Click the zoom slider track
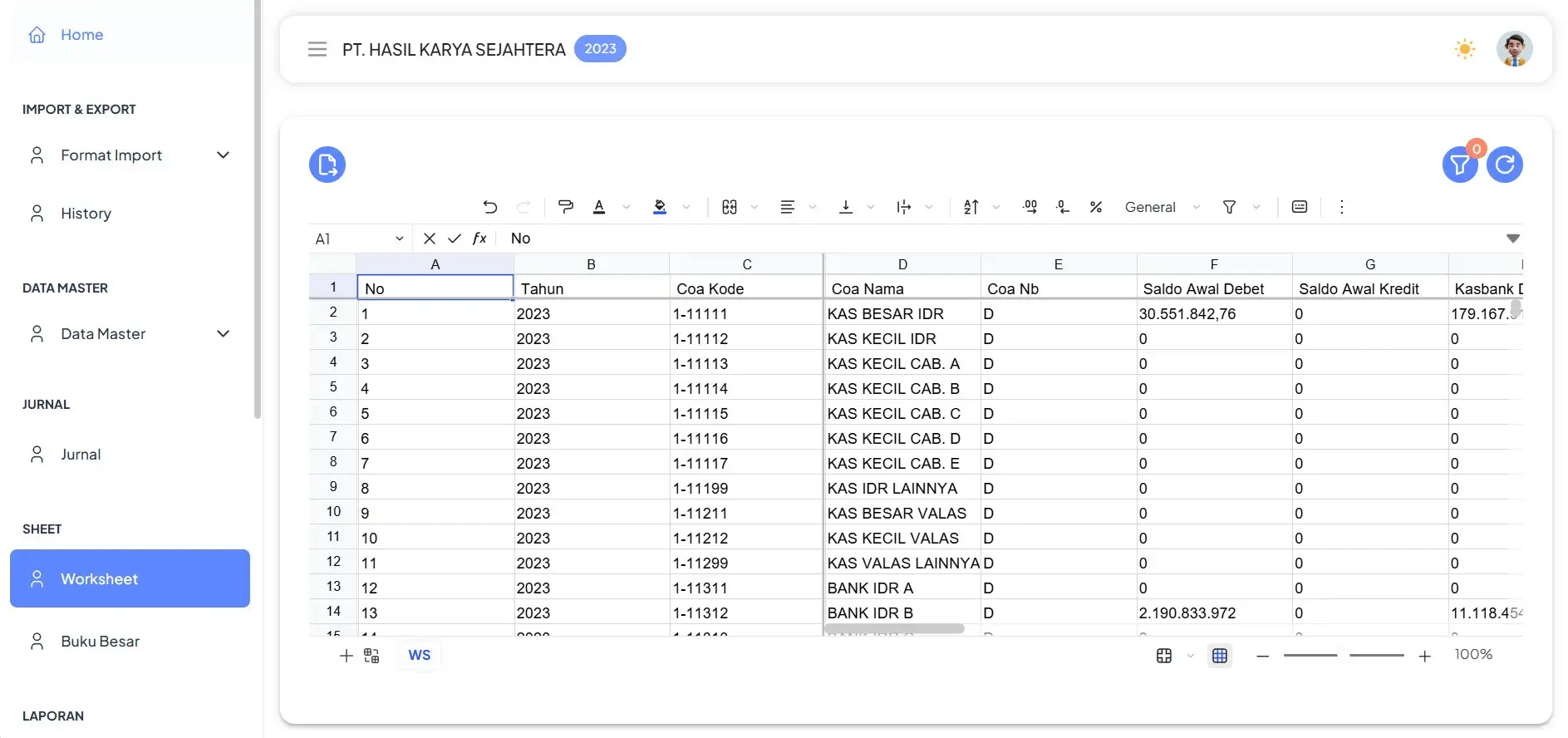This screenshot has height=738, width=1568. pos(1344,656)
